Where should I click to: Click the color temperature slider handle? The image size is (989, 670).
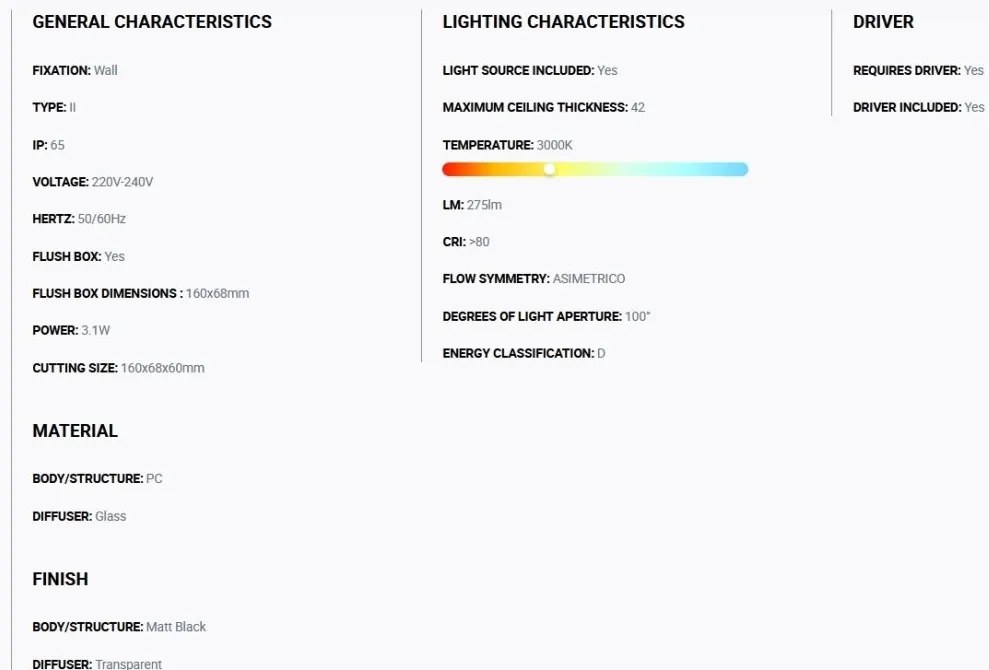click(549, 169)
